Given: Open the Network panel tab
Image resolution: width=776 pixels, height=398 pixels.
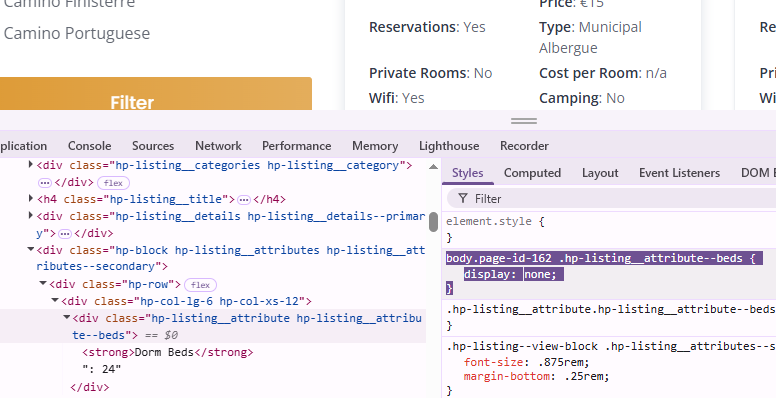Looking at the screenshot, I should pos(218,146).
